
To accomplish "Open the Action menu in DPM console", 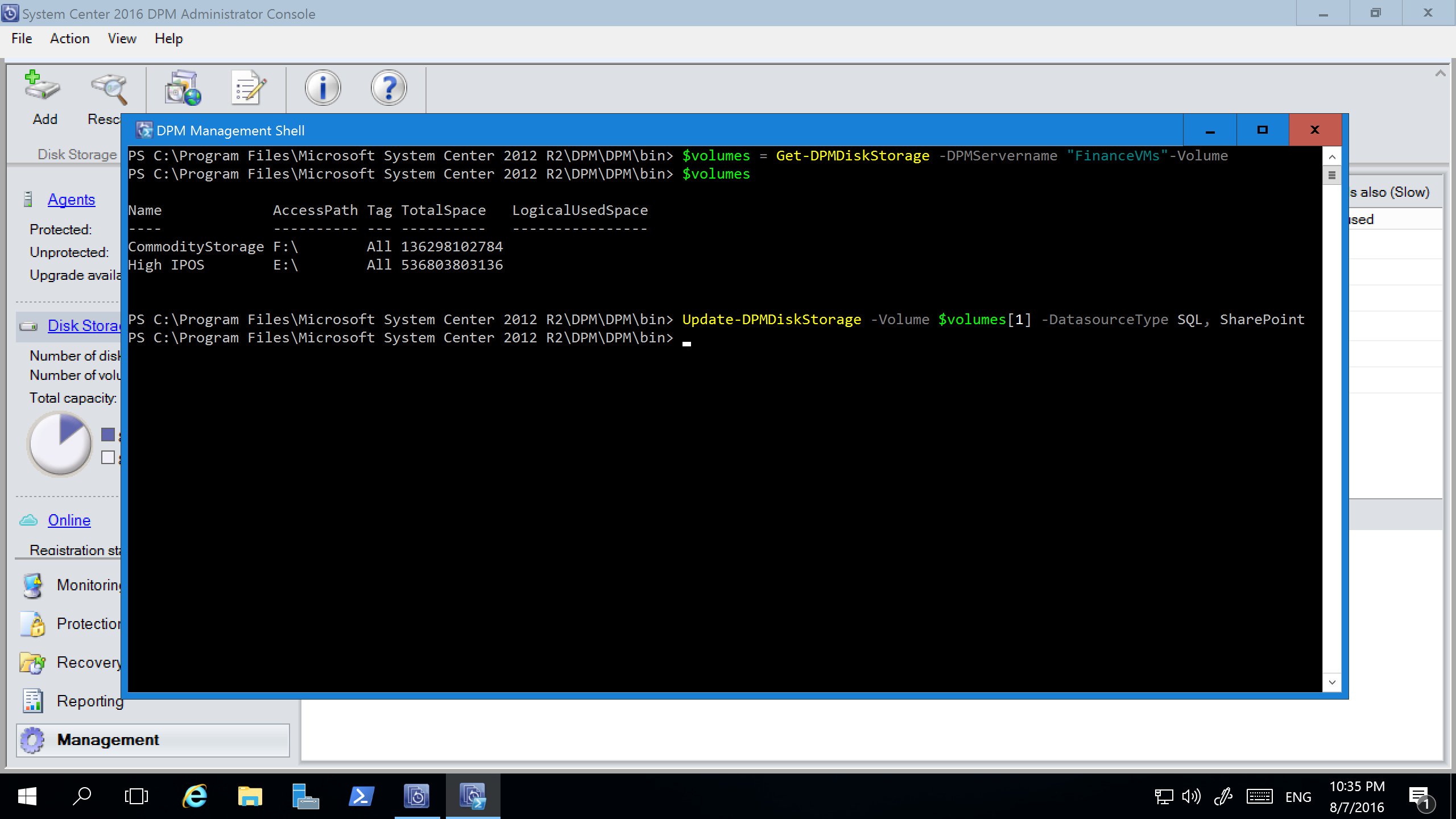I will (69, 38).
